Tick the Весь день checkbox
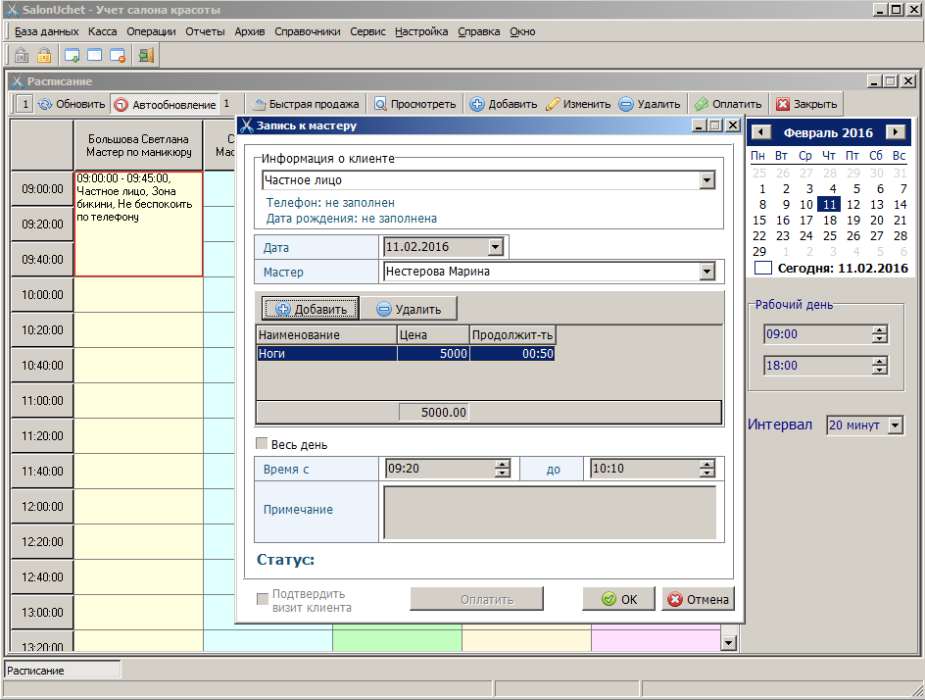 [262, 443]
